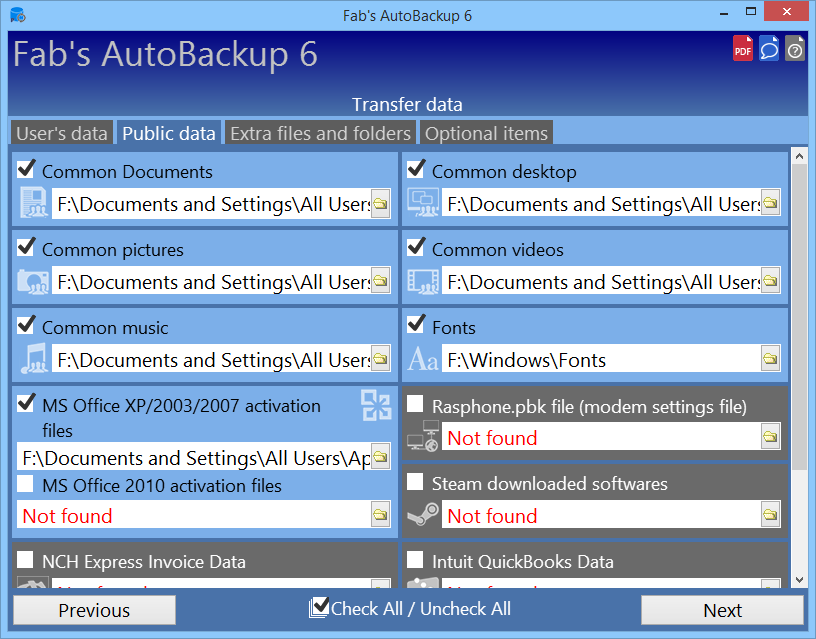Open the help question mark icon
The height and width of the screenshot is (639, 816).
click(795, 48)
